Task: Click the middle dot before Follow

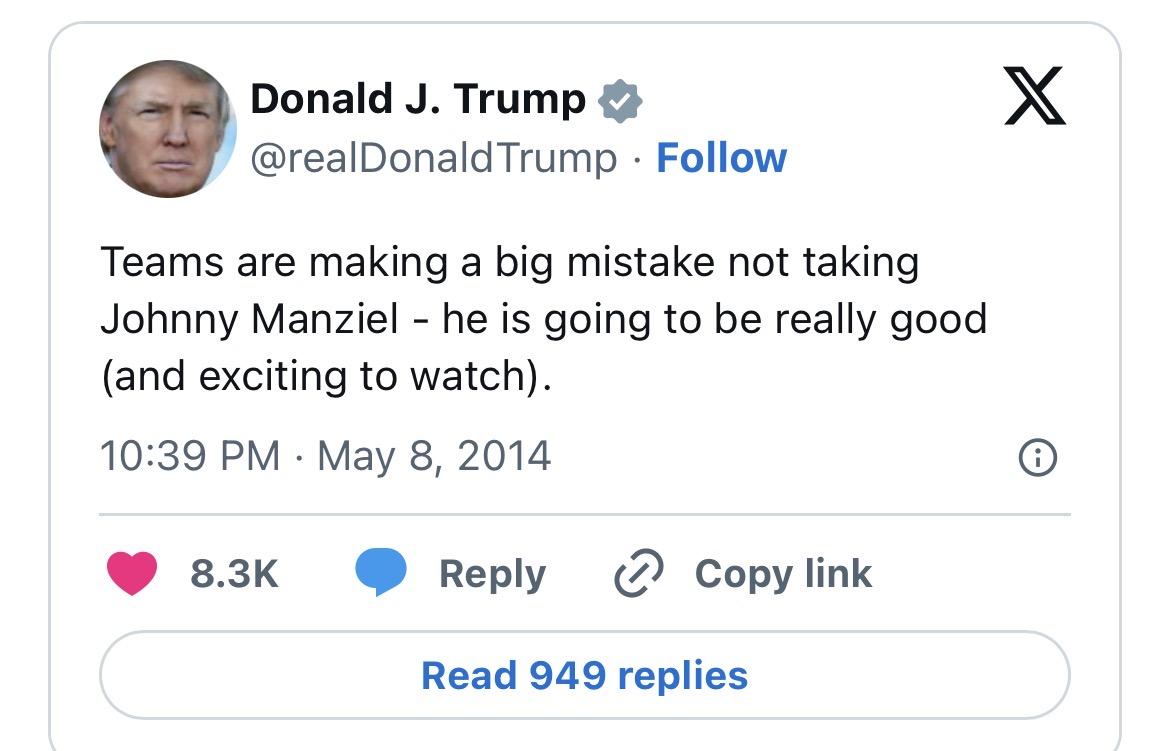Action: point(637,159)
